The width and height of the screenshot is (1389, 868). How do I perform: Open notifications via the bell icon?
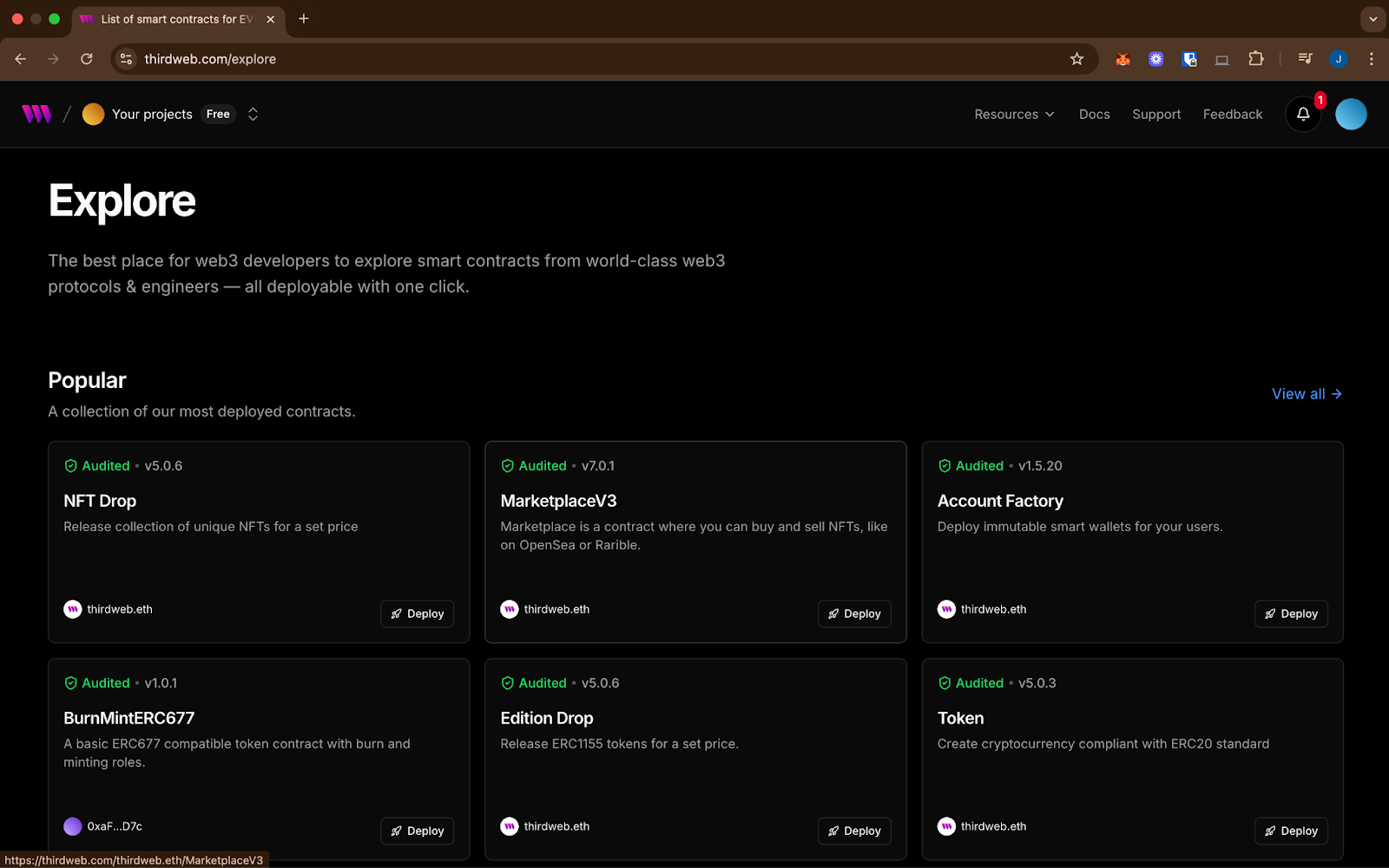(1302, 114)
